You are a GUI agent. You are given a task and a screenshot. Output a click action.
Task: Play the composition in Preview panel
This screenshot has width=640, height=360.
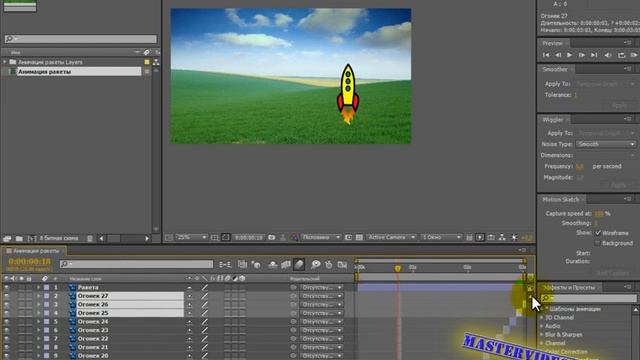(569, 55)
